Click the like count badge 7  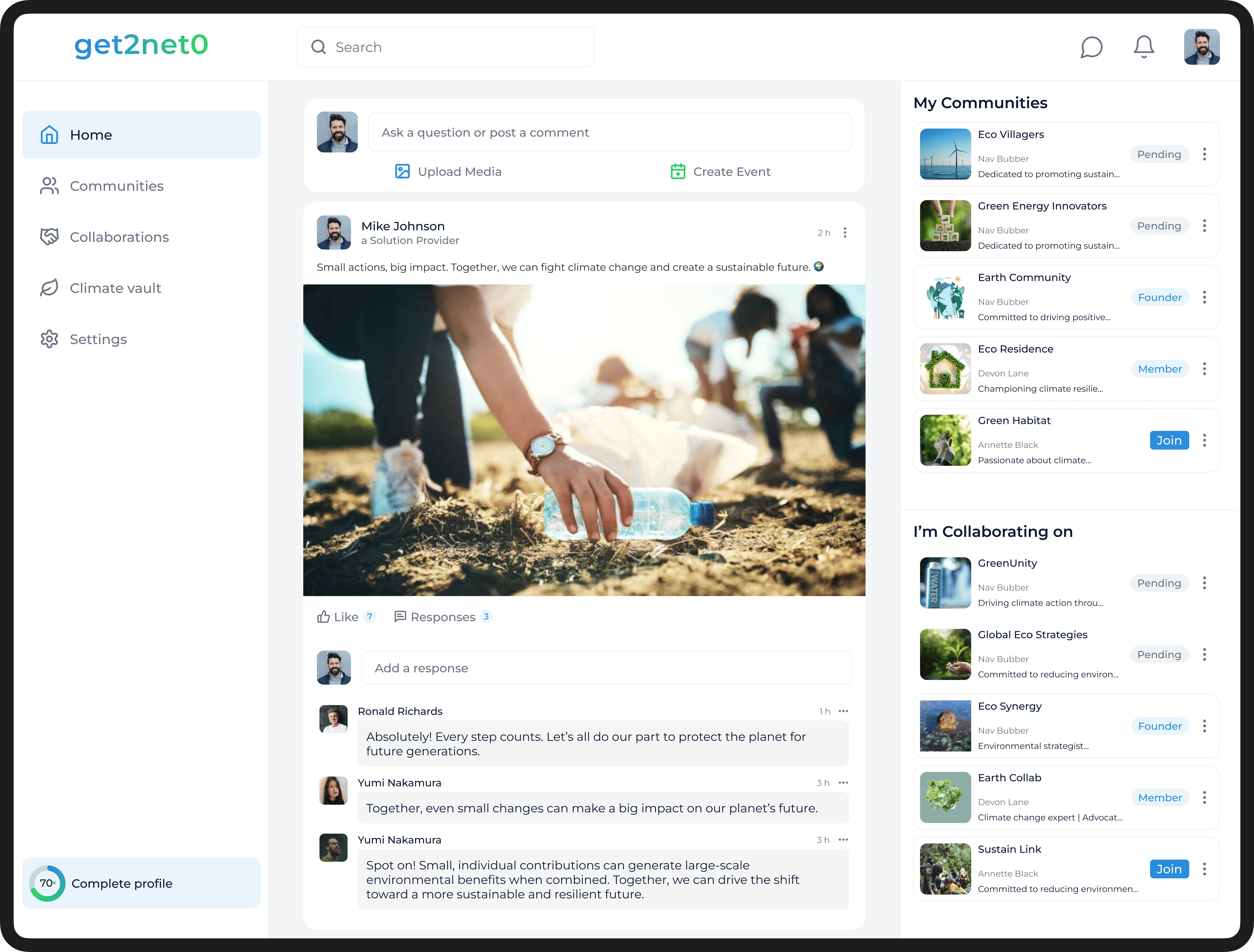[370, 617]
